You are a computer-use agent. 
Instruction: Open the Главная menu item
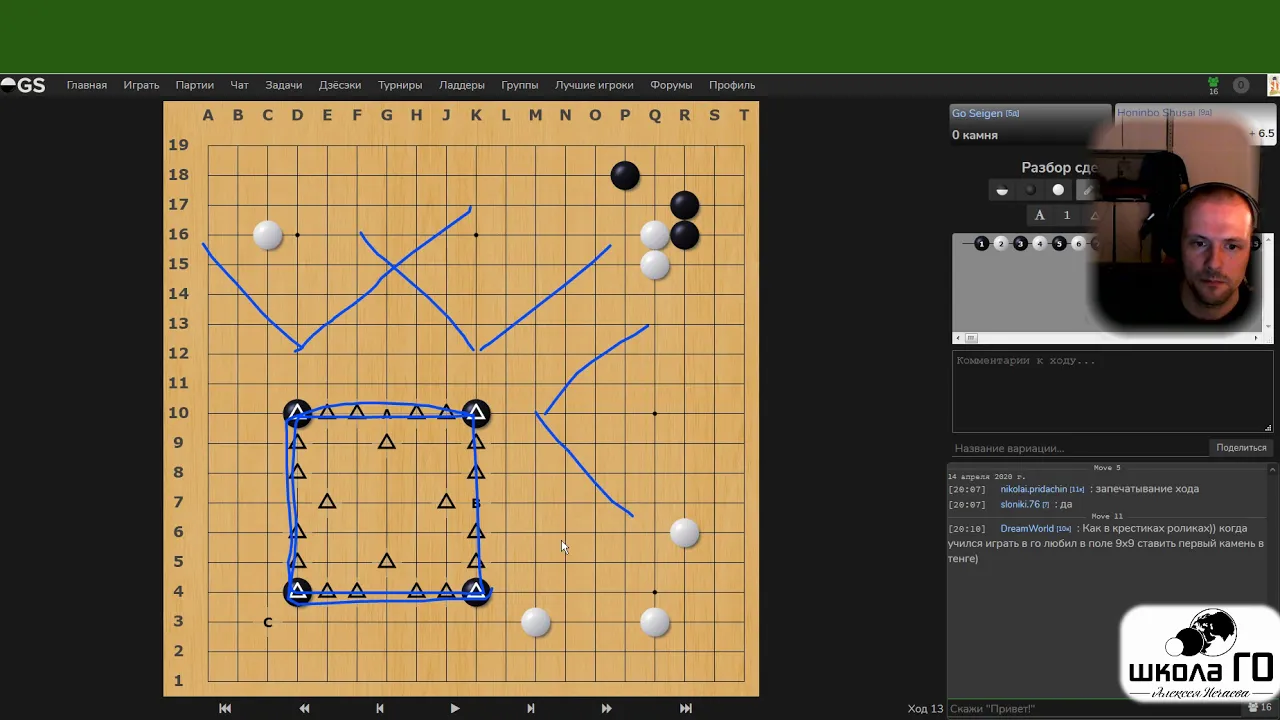coord(87,85)
